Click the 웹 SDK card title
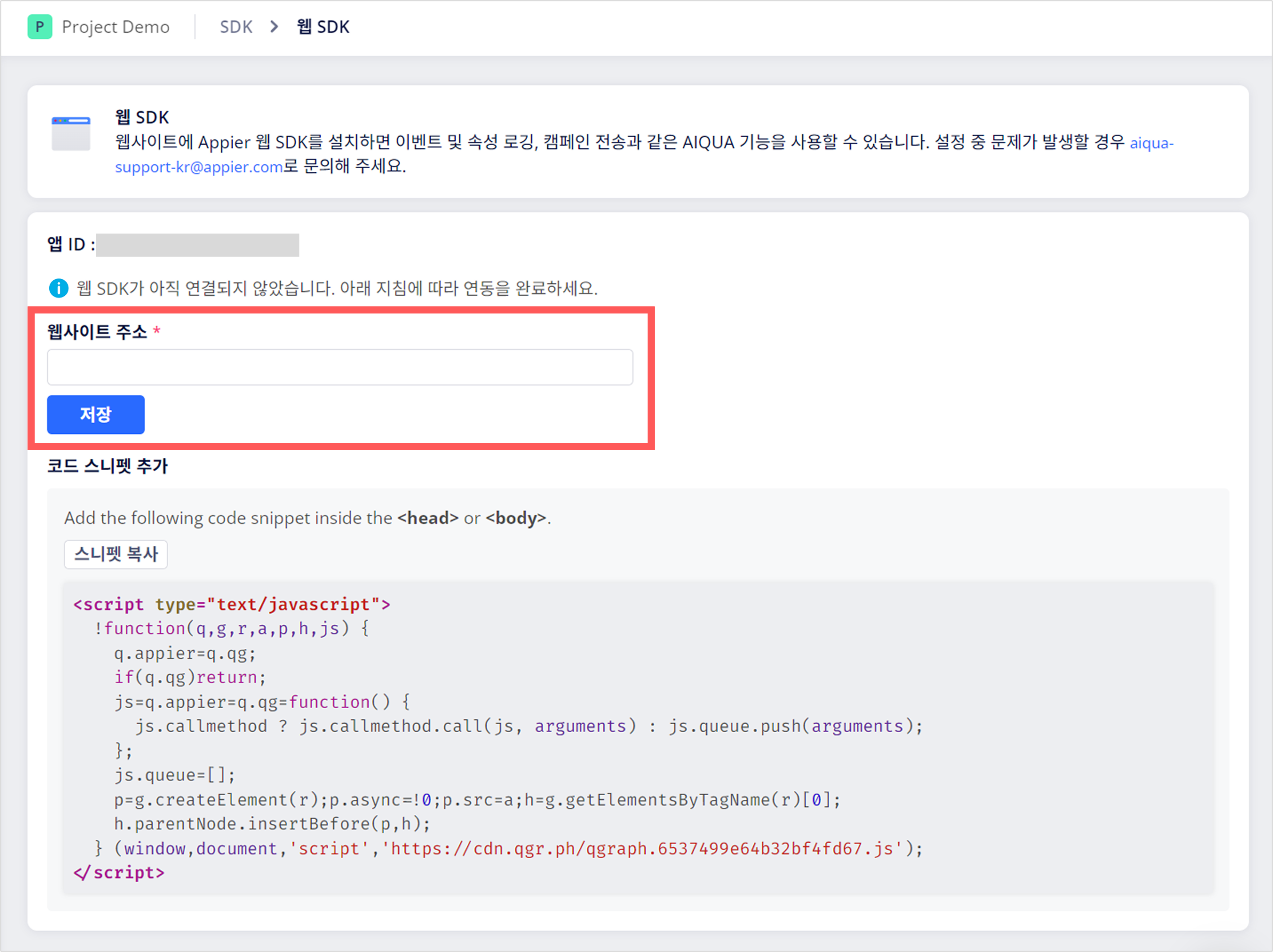 point(142,117)
